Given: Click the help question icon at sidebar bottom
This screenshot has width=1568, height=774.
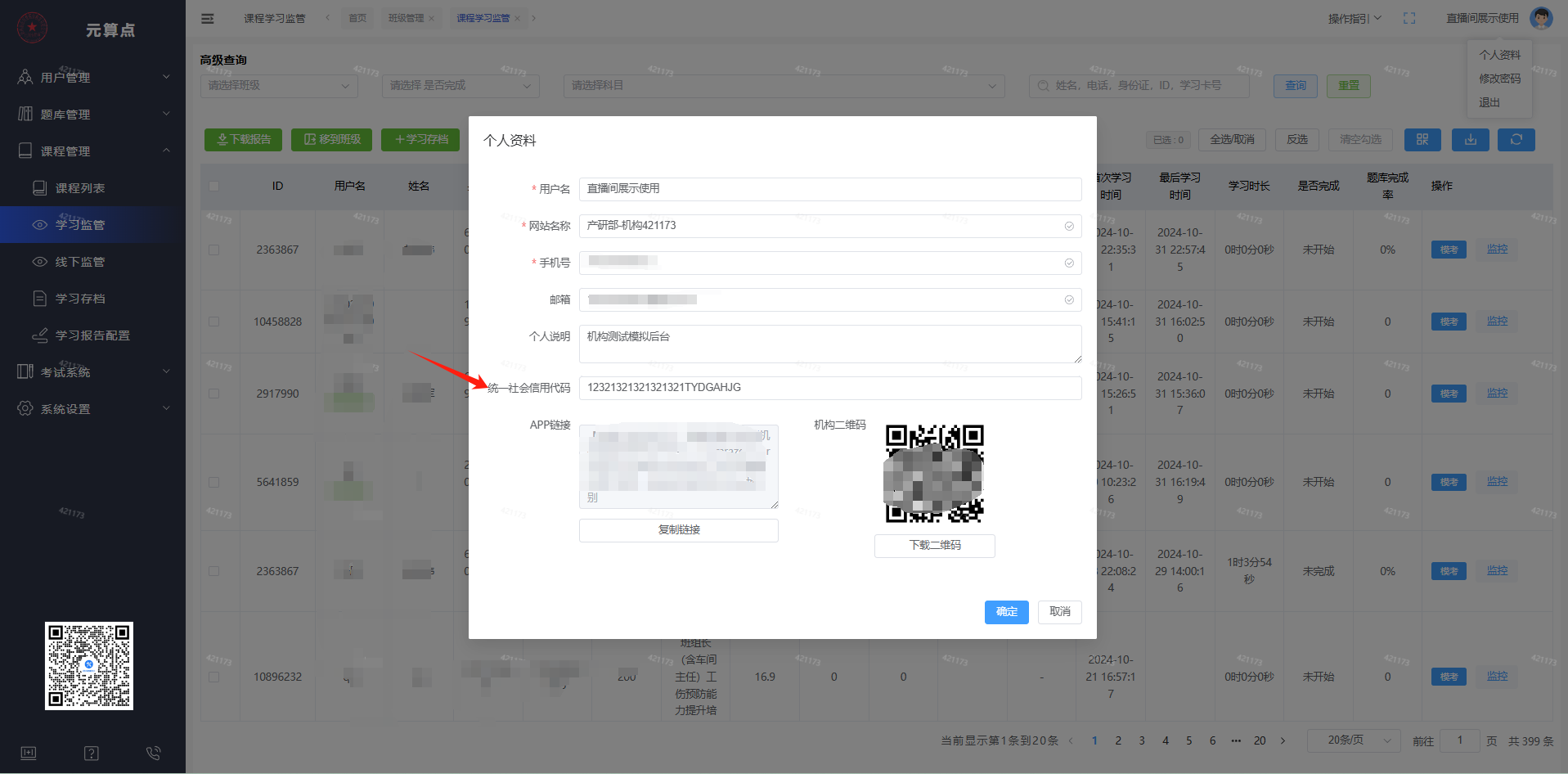Looking at the screenshot, I should pos(92,753).
